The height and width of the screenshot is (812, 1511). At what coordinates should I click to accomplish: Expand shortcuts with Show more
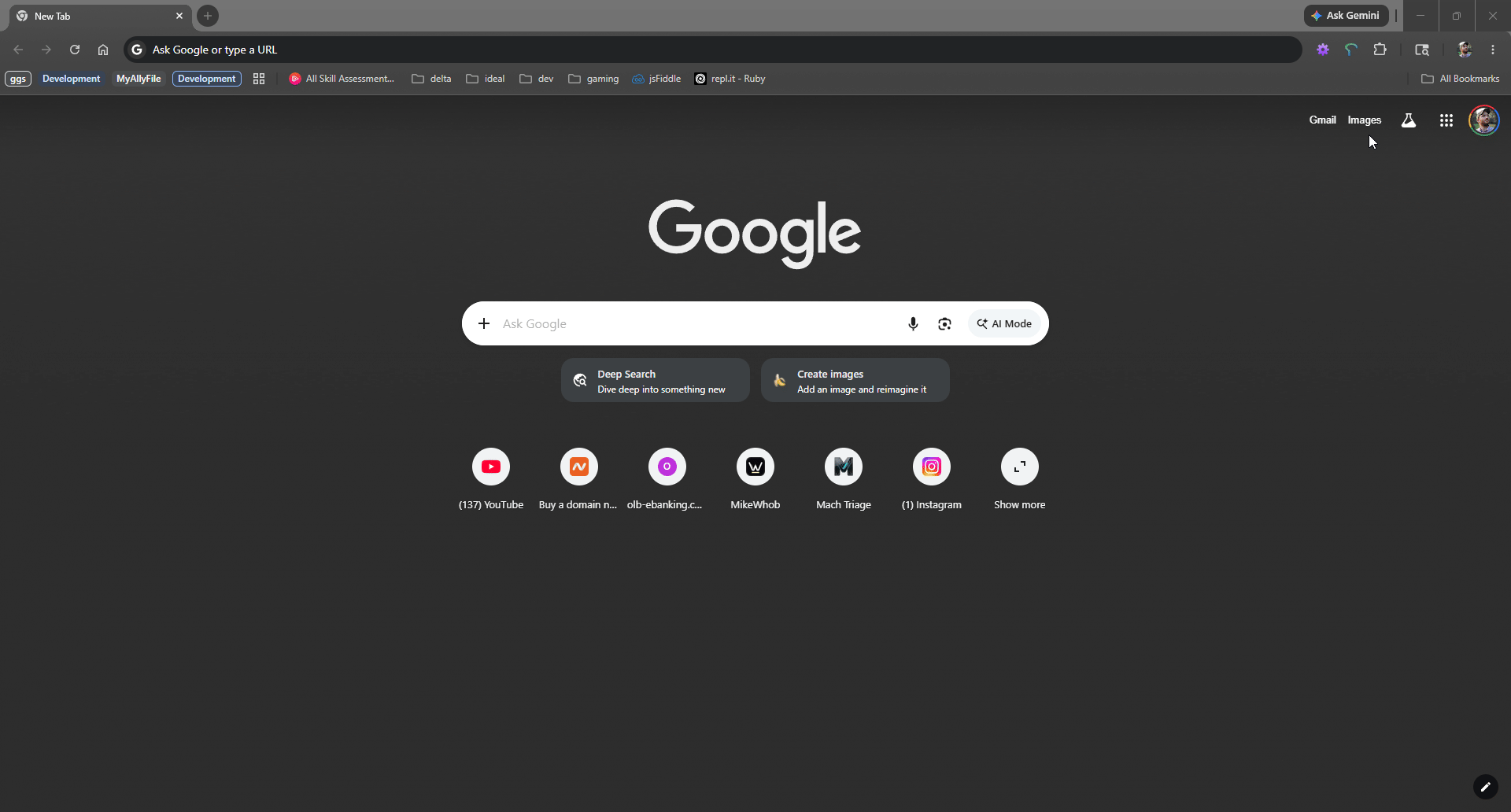pos(1020,479)
